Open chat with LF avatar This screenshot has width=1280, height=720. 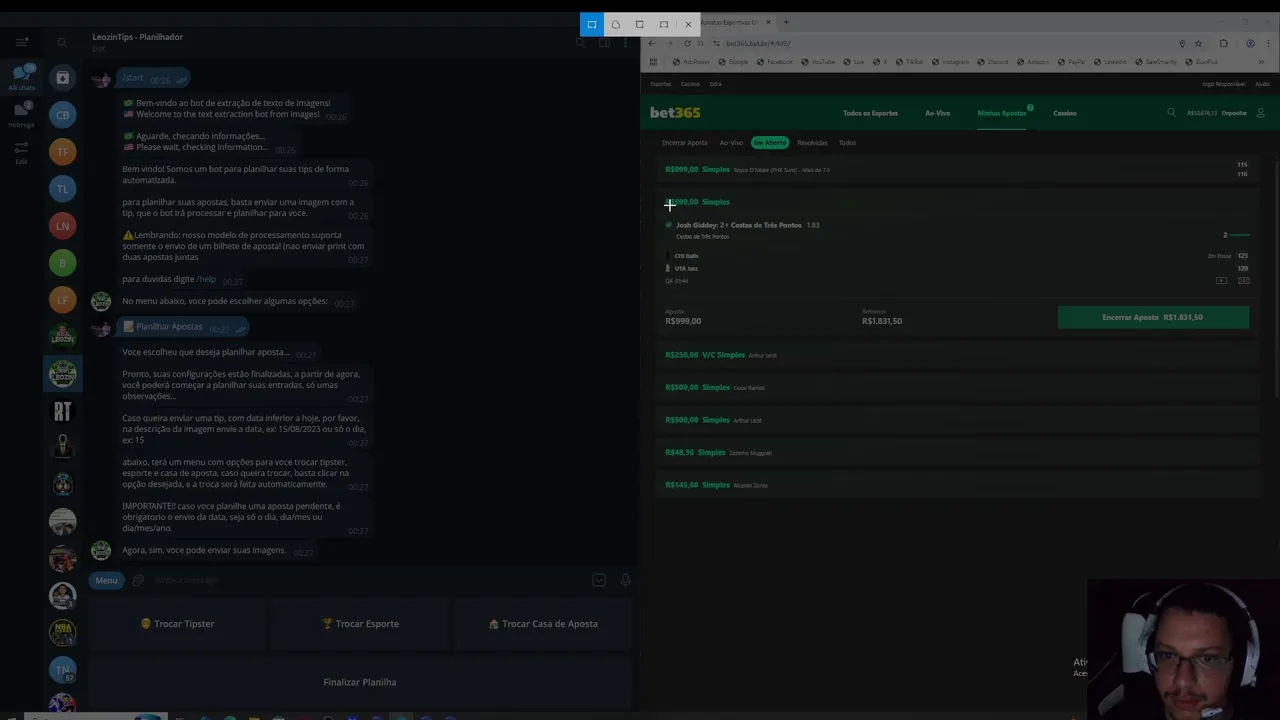click(x=62, y=300)
